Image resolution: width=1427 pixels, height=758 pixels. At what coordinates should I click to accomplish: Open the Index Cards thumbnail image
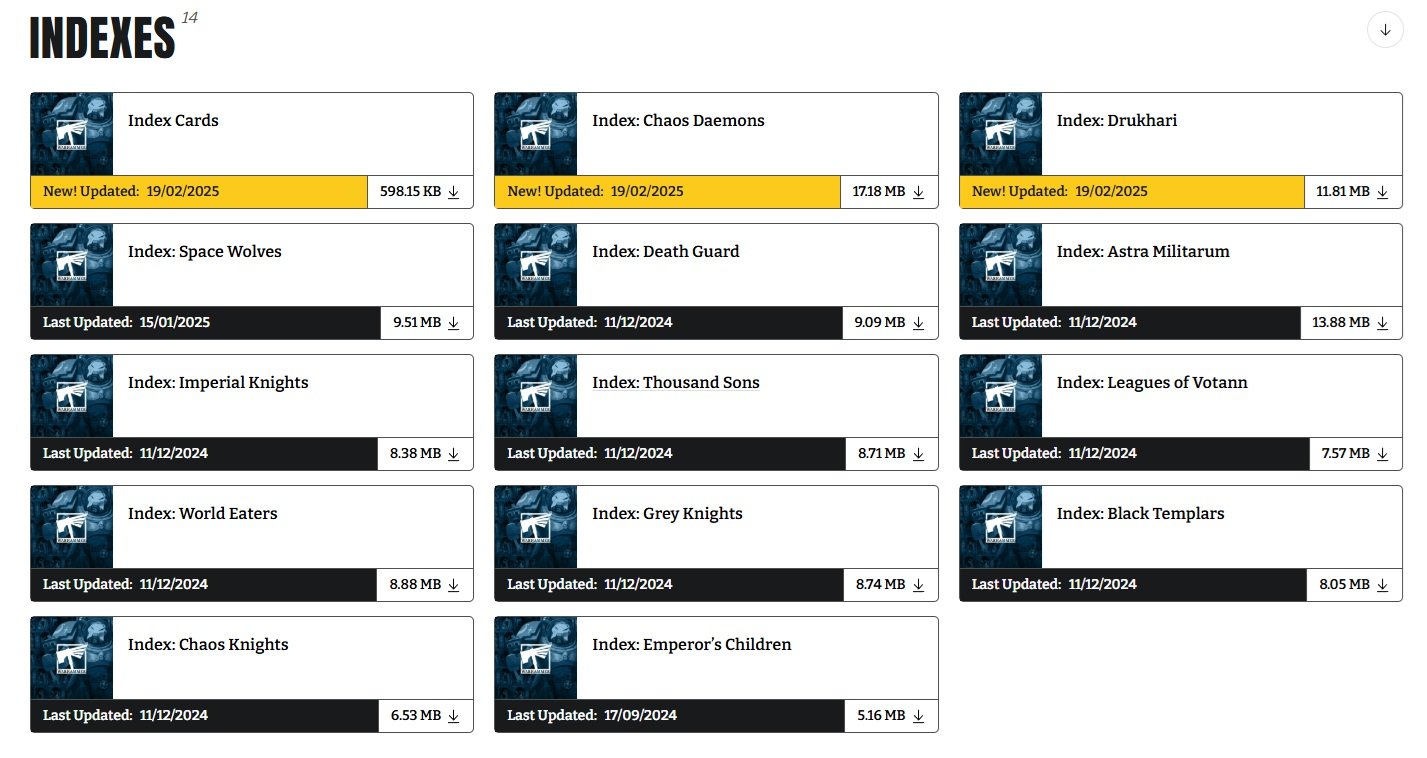coord(72,134)
